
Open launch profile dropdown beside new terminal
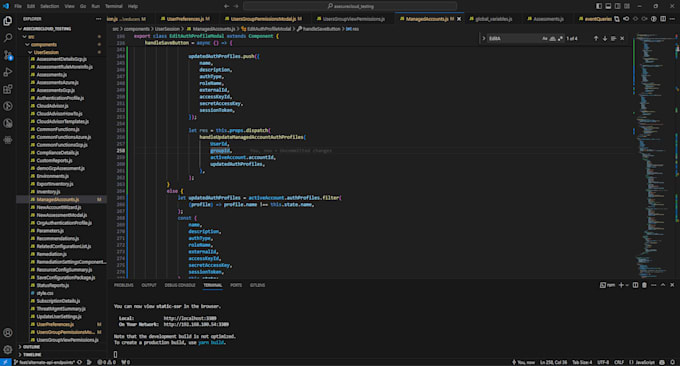(627, 285)
